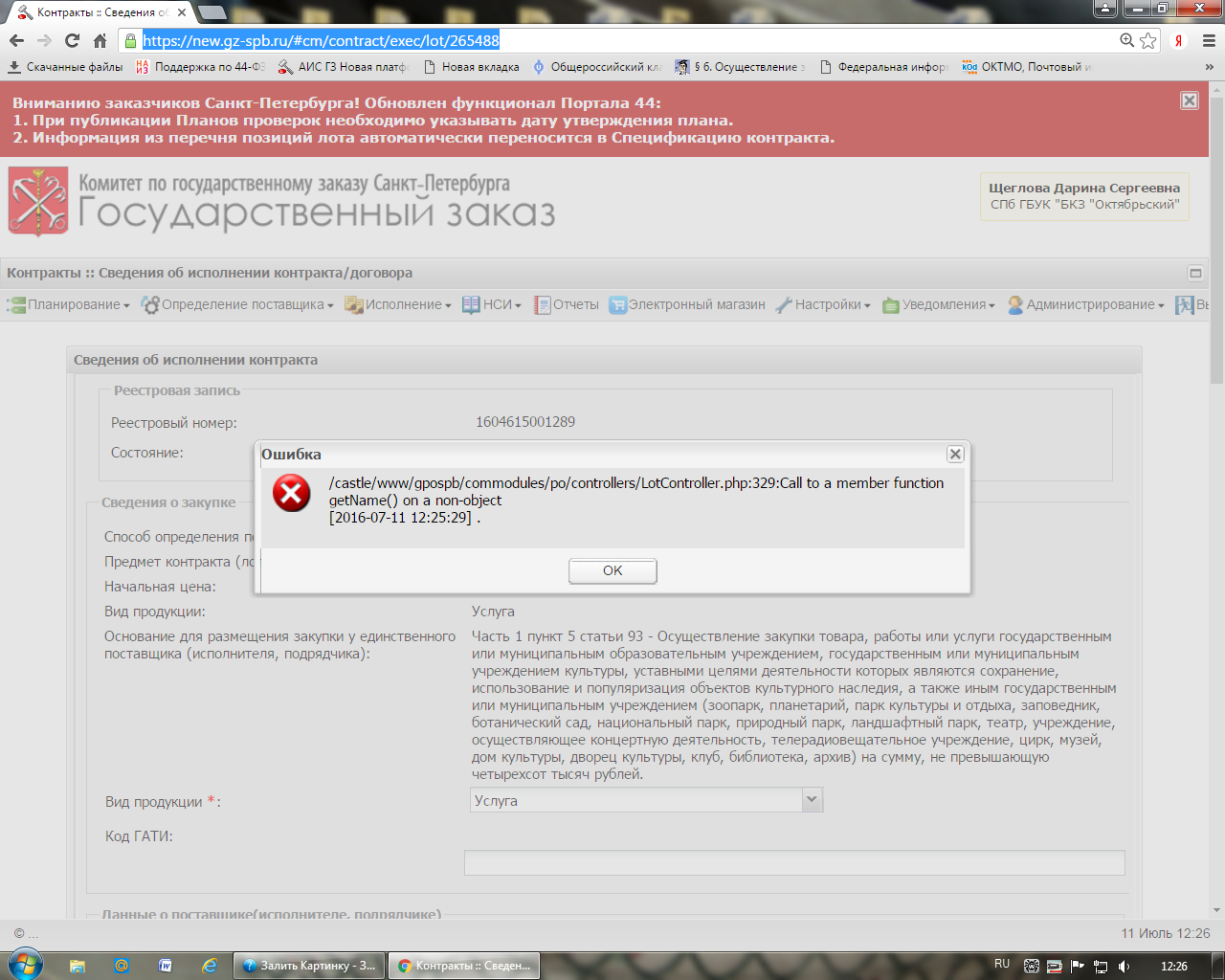Screen dimensions: 1225x980
Task: Click the RU language indicator
Action: coord(1002,964)
